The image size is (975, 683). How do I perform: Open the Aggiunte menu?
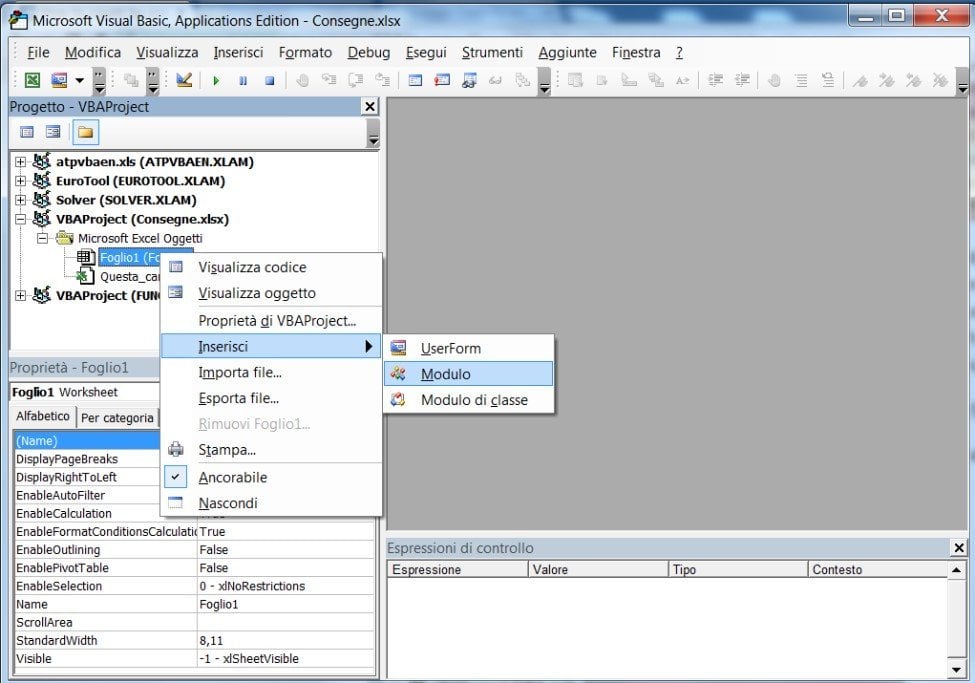567,52
